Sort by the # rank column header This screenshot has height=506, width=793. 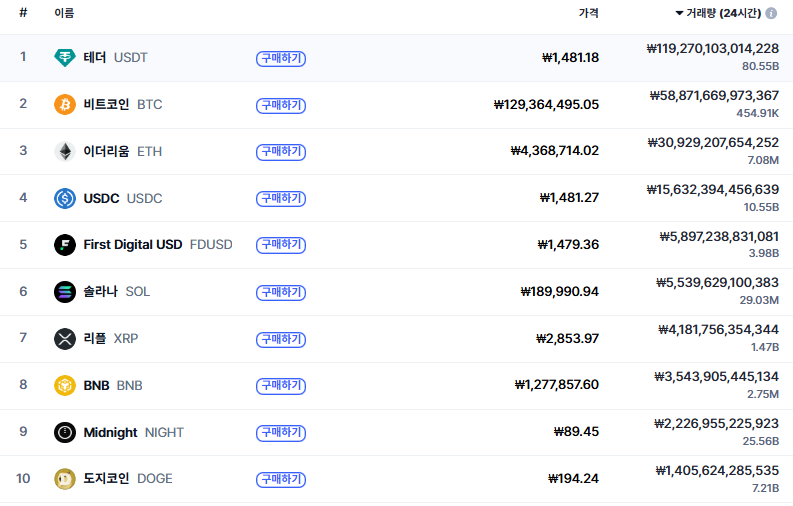(x=23, y=14)
